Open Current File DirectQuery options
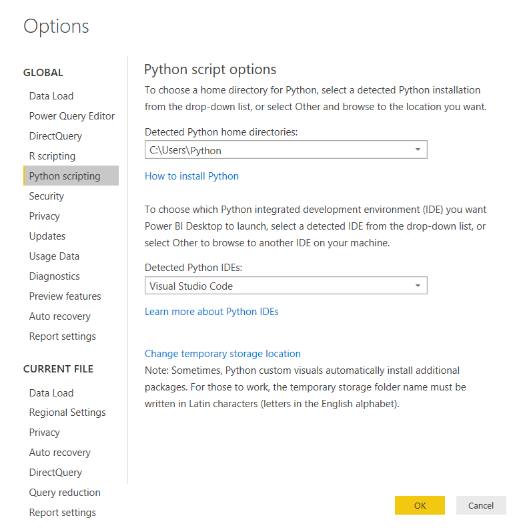Image resolution: width=513 pixels, height=530 pixels. 55,472
